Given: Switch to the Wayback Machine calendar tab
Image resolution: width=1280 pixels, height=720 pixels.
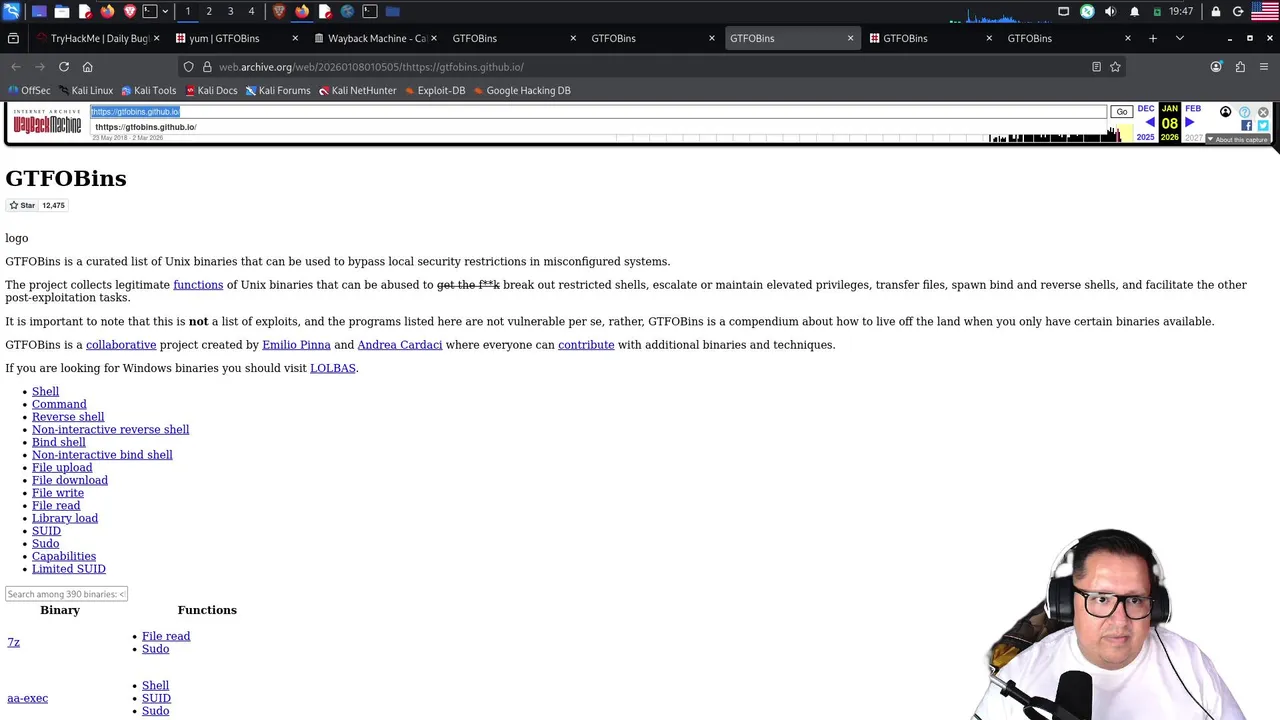Looking at the screenshot, I should [x=376, y=38].
